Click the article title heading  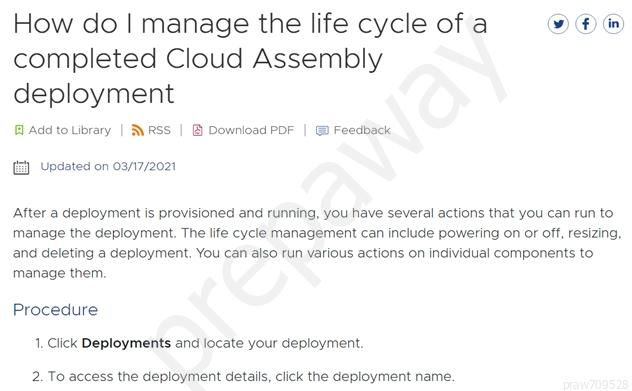click(250, 58)
